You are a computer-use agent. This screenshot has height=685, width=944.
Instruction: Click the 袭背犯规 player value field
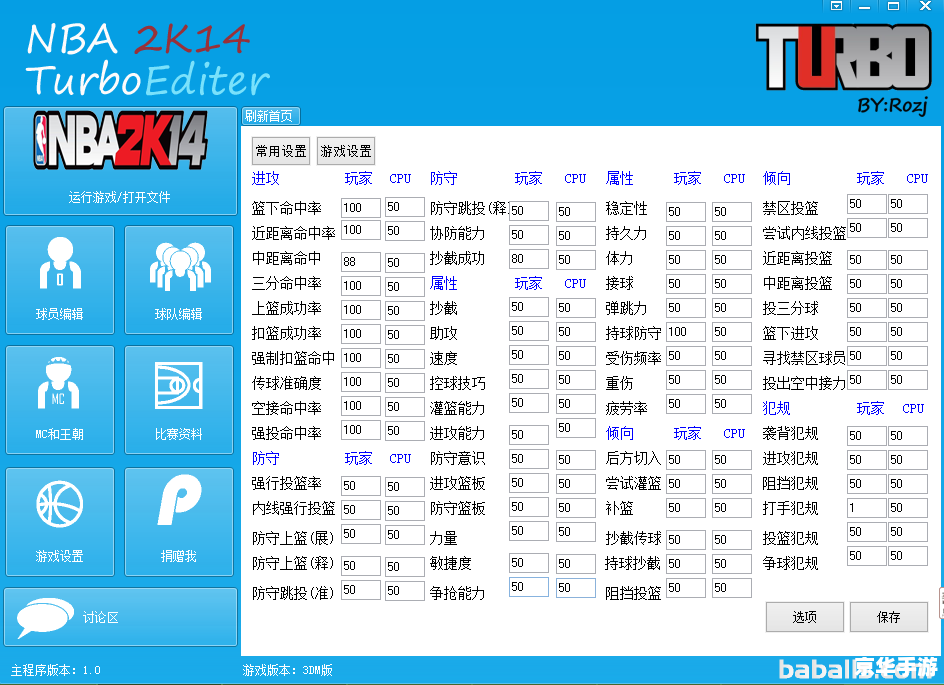tap(866, 435)
